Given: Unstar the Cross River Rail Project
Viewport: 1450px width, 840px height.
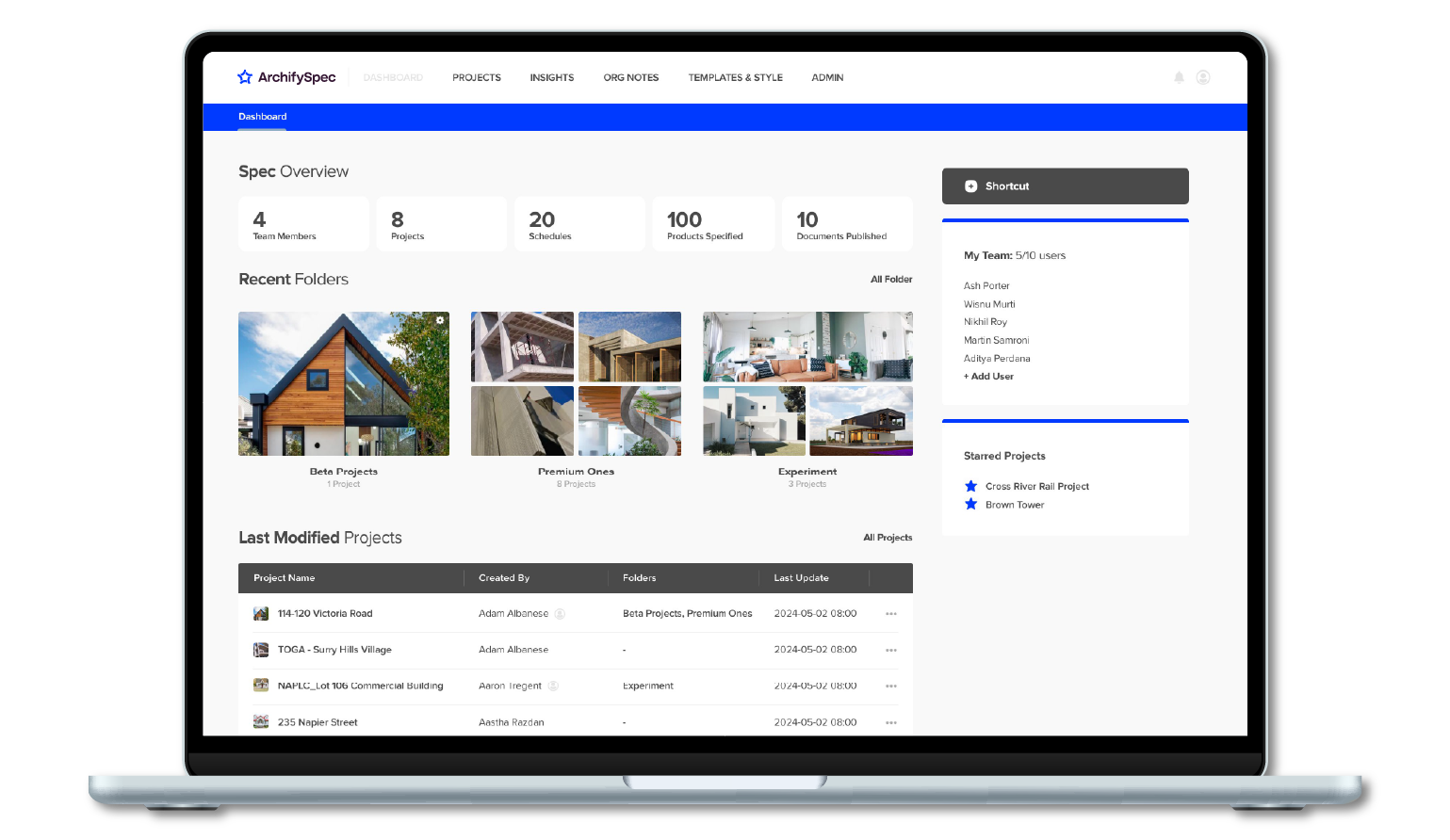Looking at the screenshot, I should (971, 486).
